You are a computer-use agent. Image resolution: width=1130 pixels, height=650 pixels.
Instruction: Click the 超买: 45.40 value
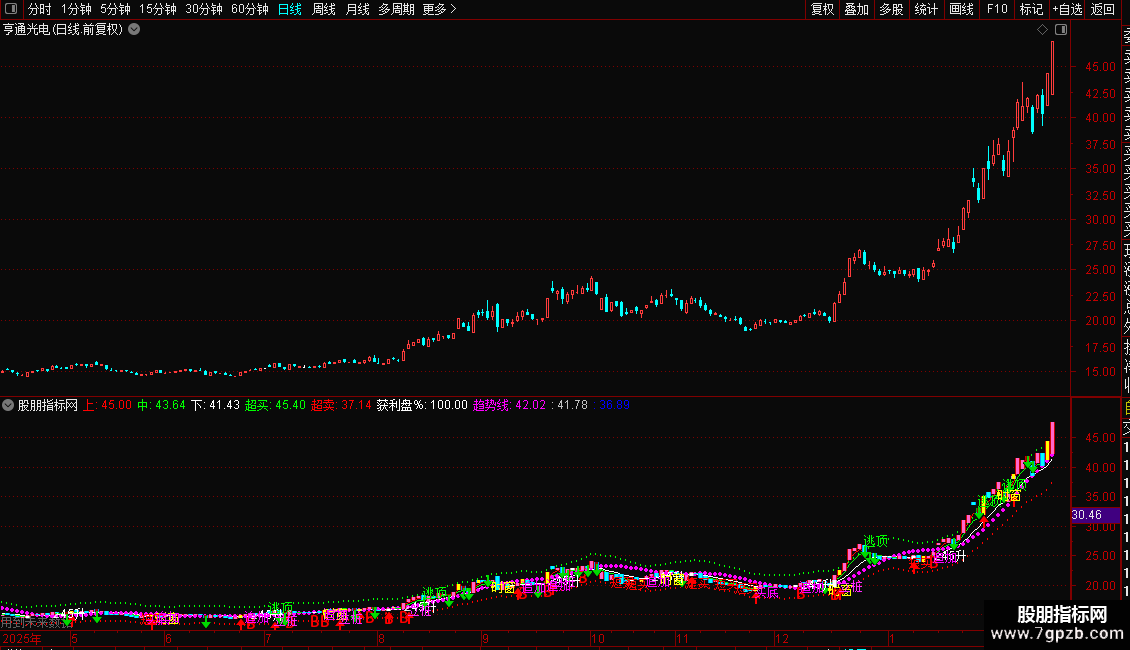click(x=275, y=405)
